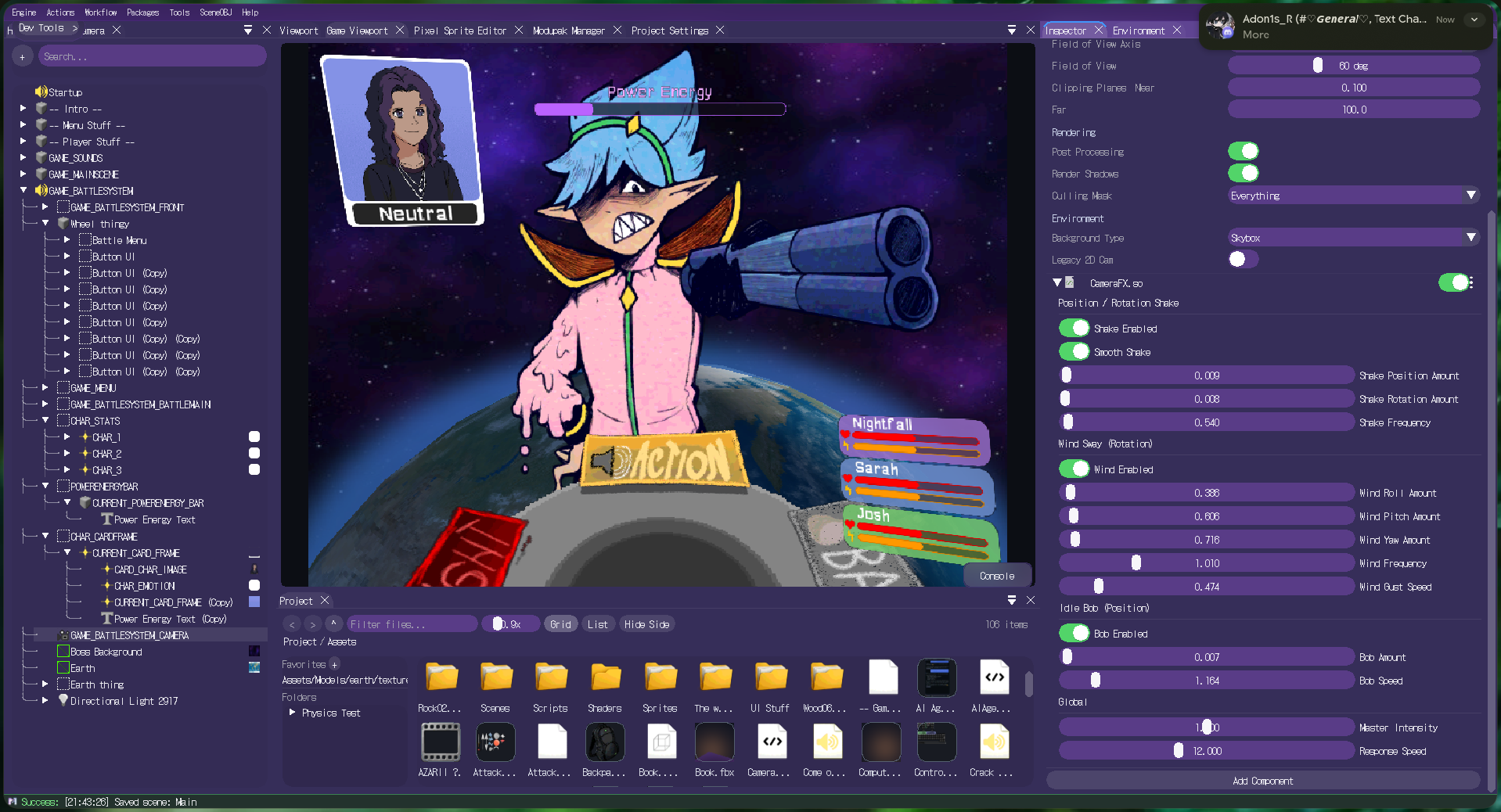Image resolution: width=1501 pixels, height=812 pixels.
Task: Toggle Wind Enabled switch
Action: (1074, 469)
